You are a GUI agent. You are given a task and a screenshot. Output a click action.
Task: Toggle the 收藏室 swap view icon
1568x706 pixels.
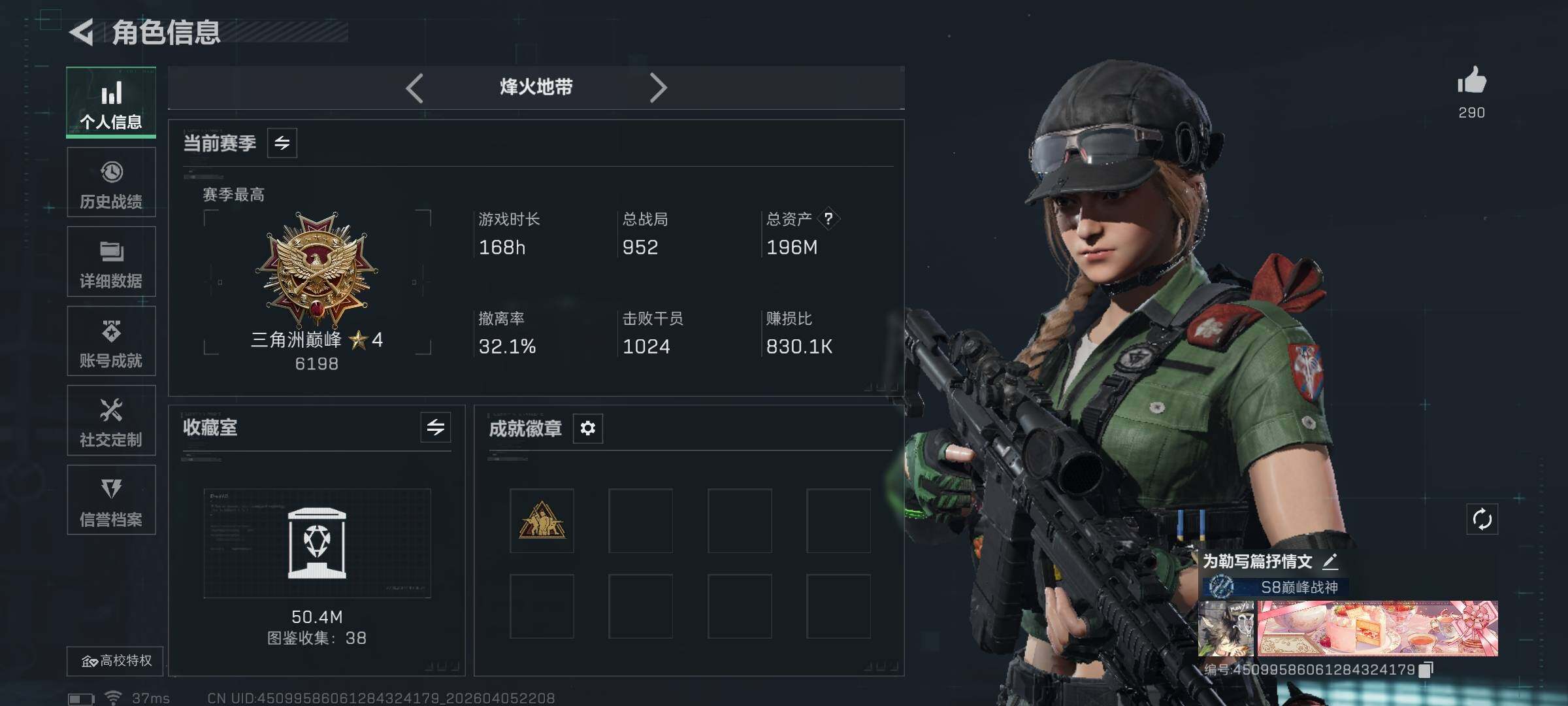pos(436,428)
